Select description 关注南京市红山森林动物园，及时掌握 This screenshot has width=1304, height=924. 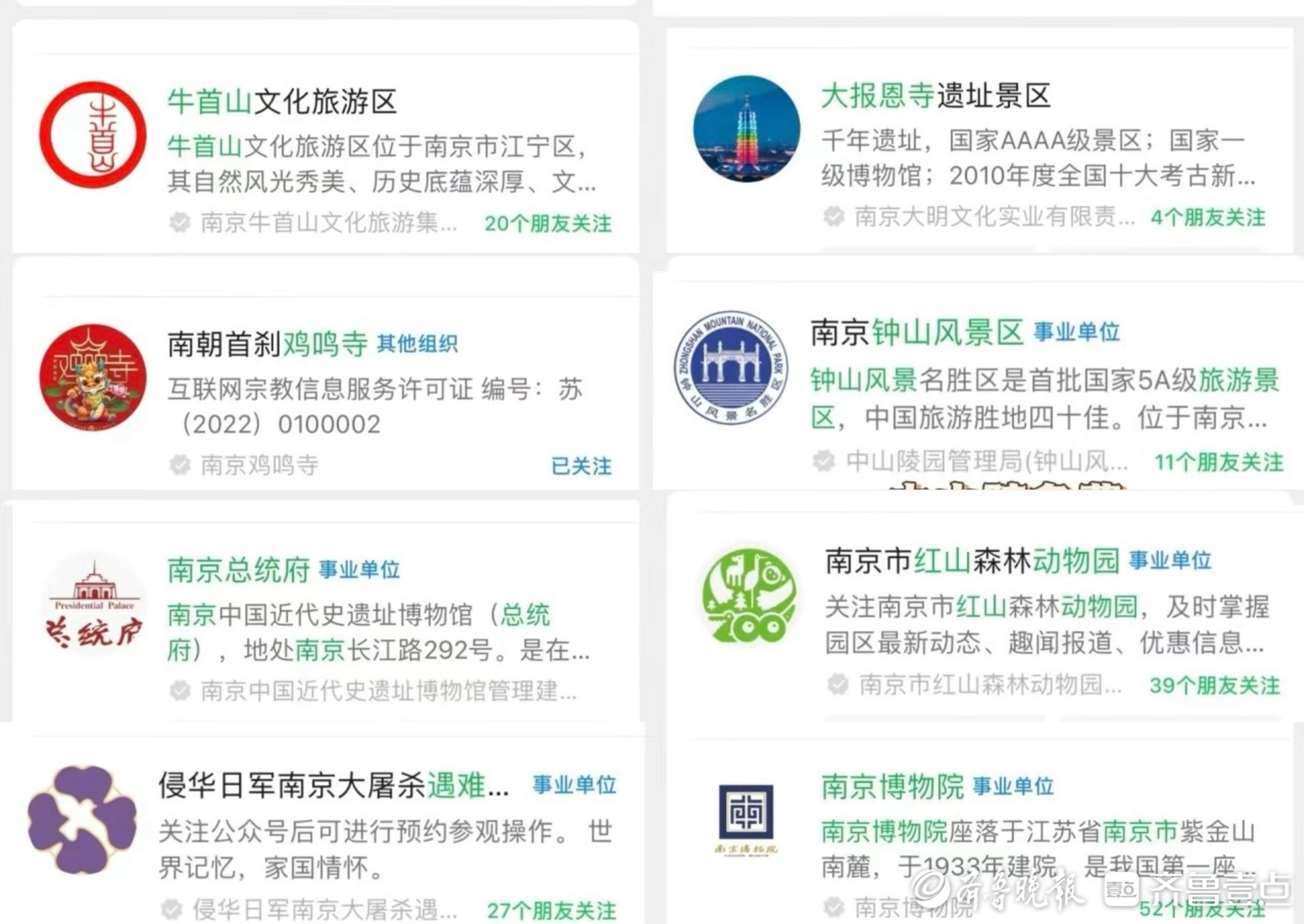point(1047,607)
